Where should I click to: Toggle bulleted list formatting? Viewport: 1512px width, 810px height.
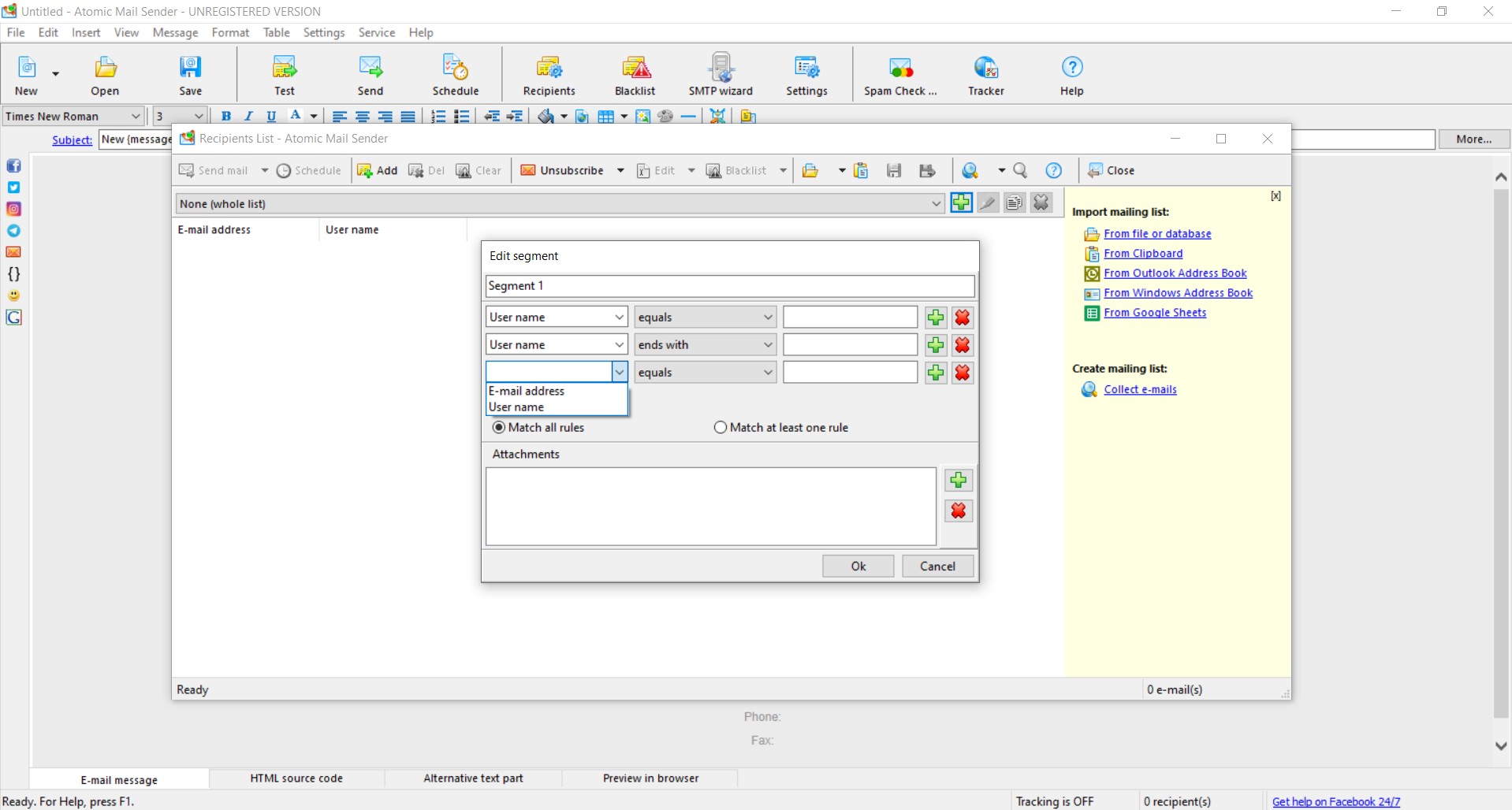[x=461, y=116]
